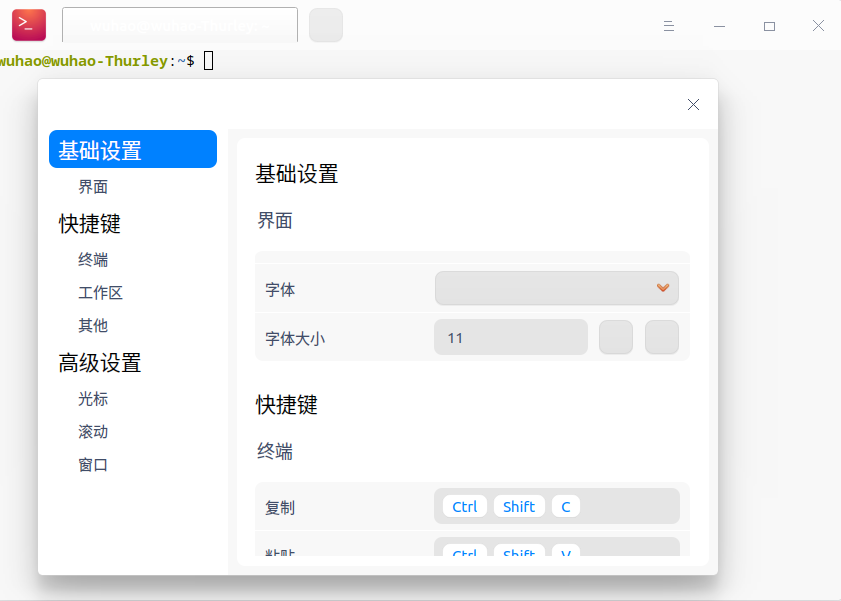Click the 快捷键 heading in the content pane
The image size is (841, 601).
coord(287,405)
